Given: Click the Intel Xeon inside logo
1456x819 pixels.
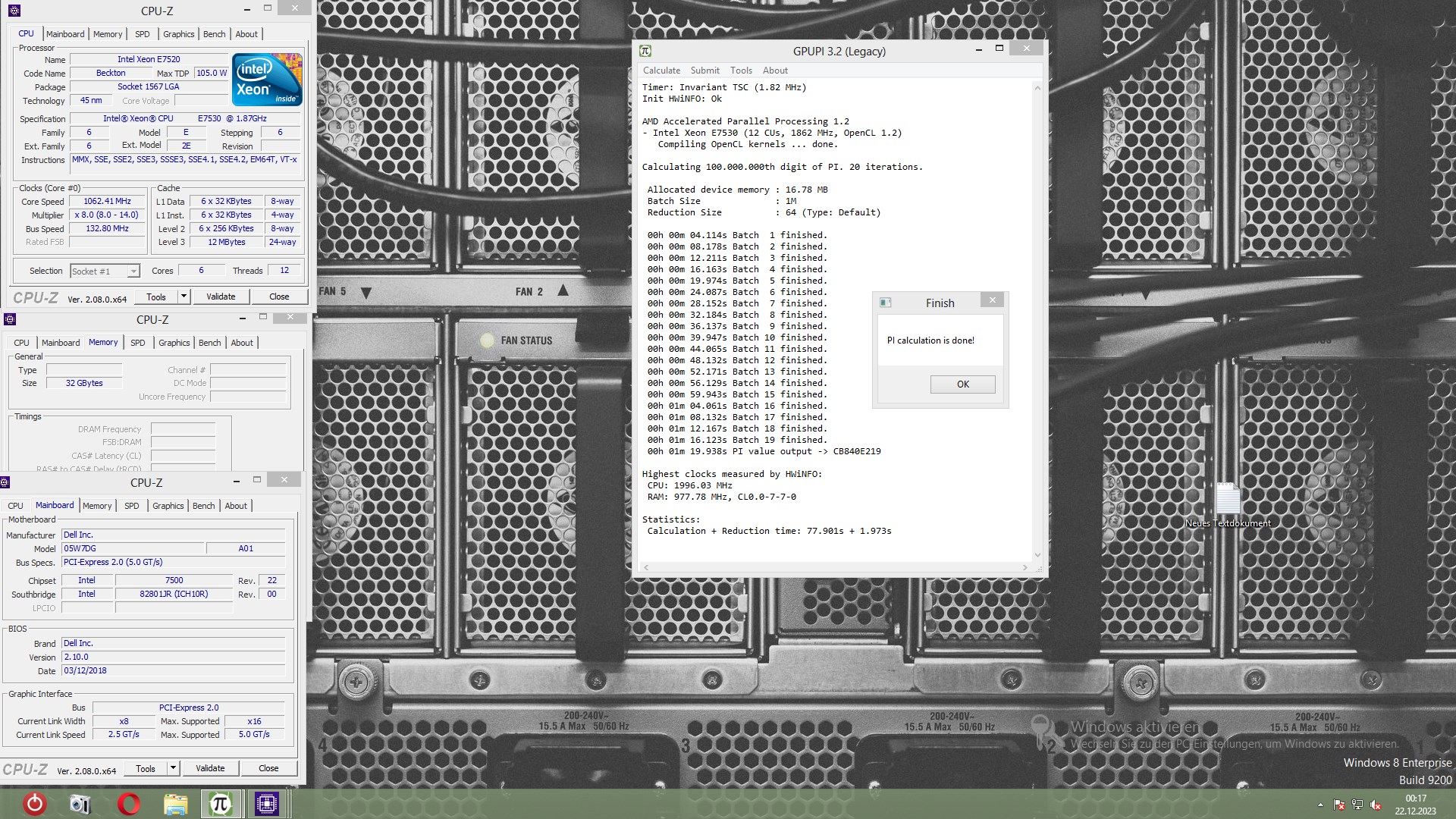Looking at the screenshot, I should pyautogui.click(x=267, y=79).
